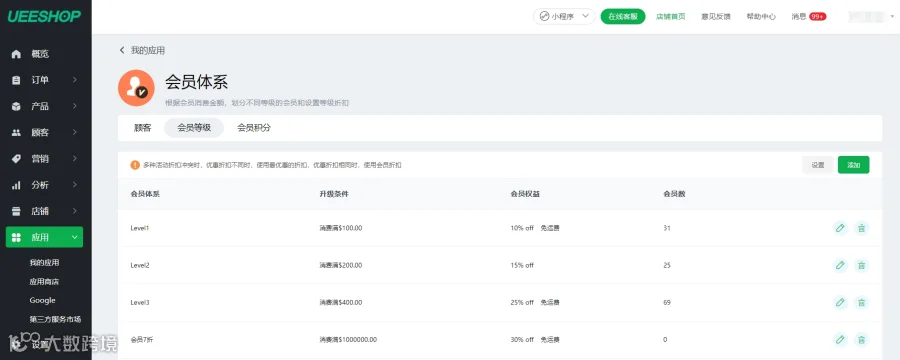Switch to the 顾客 tab
The width and height of the screenshot is (900, 360).
coord(142,128)
